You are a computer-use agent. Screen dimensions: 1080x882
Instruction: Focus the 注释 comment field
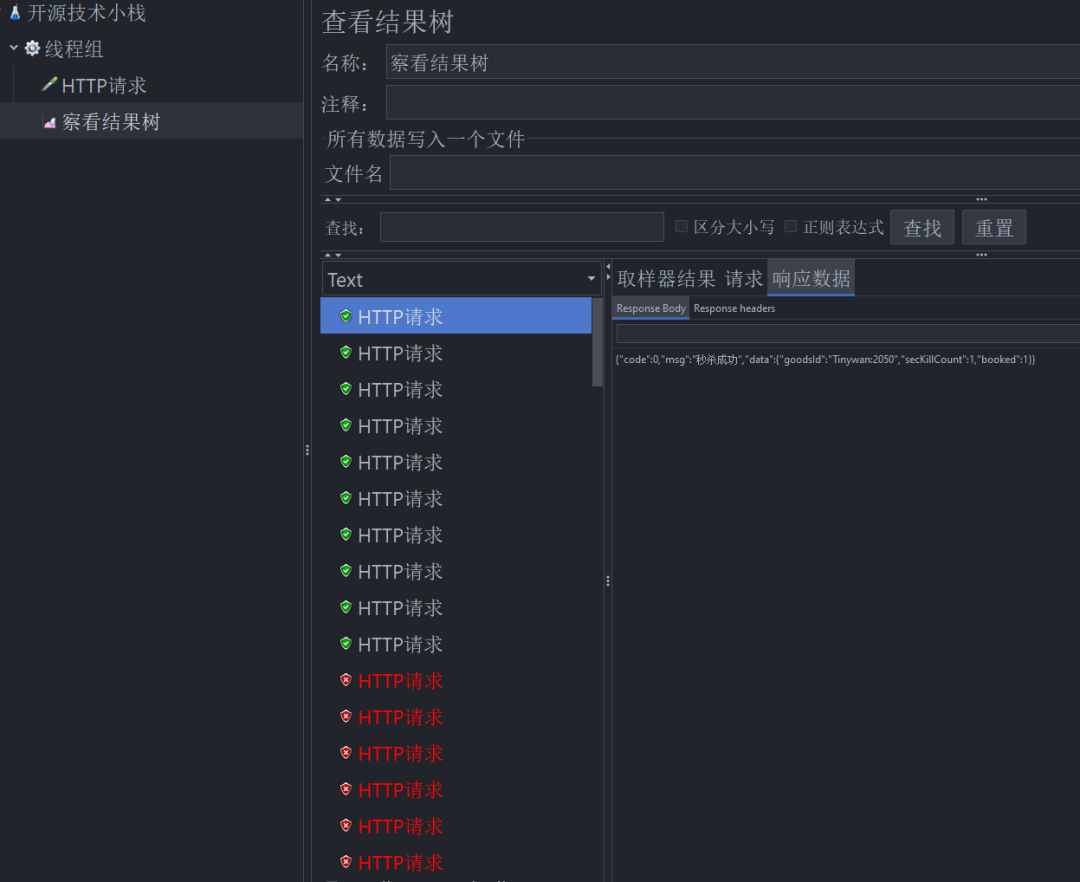(x=733, y=103)
